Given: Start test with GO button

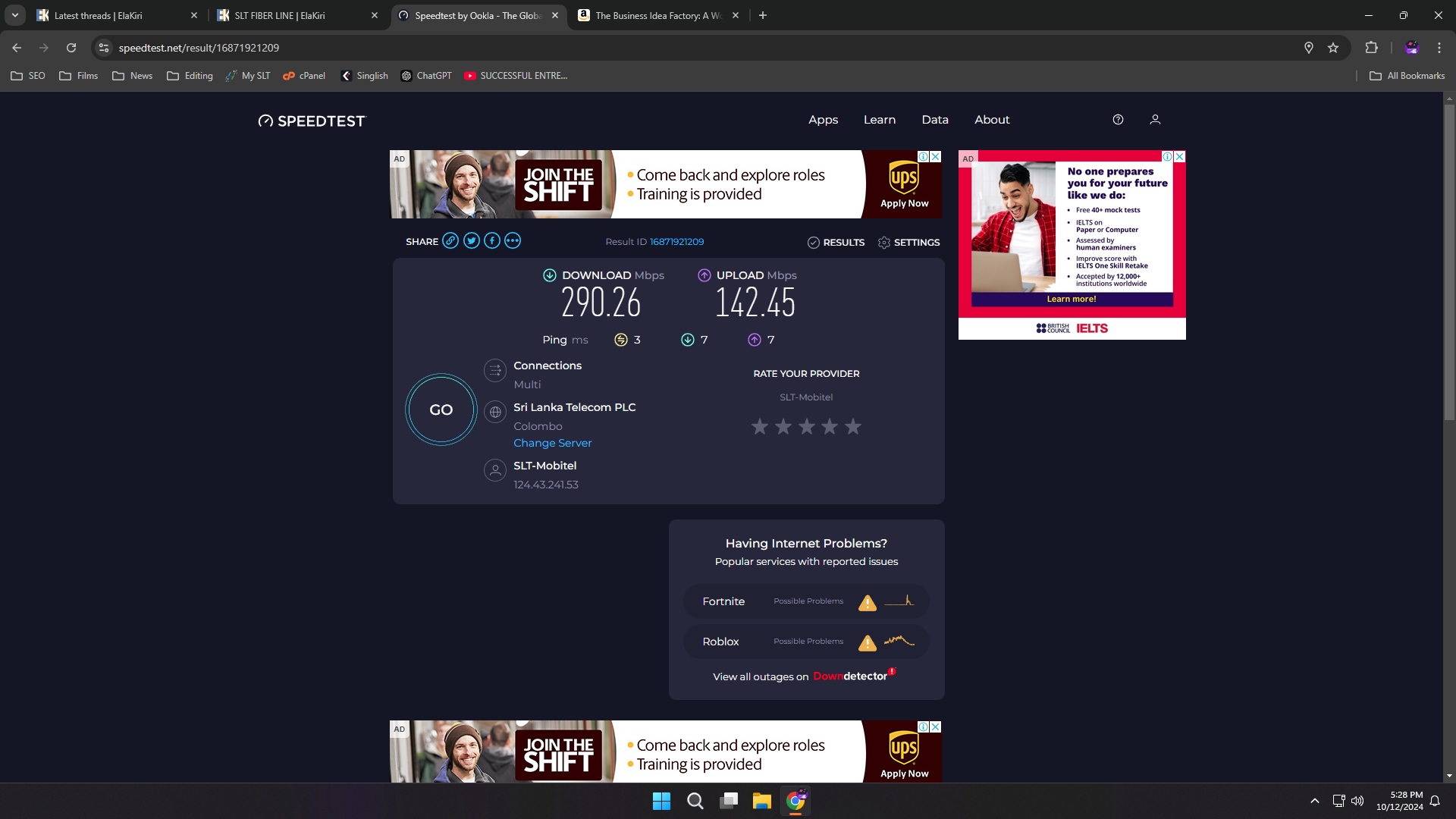Looking at the screenshot, I should [x=441, y=409].
